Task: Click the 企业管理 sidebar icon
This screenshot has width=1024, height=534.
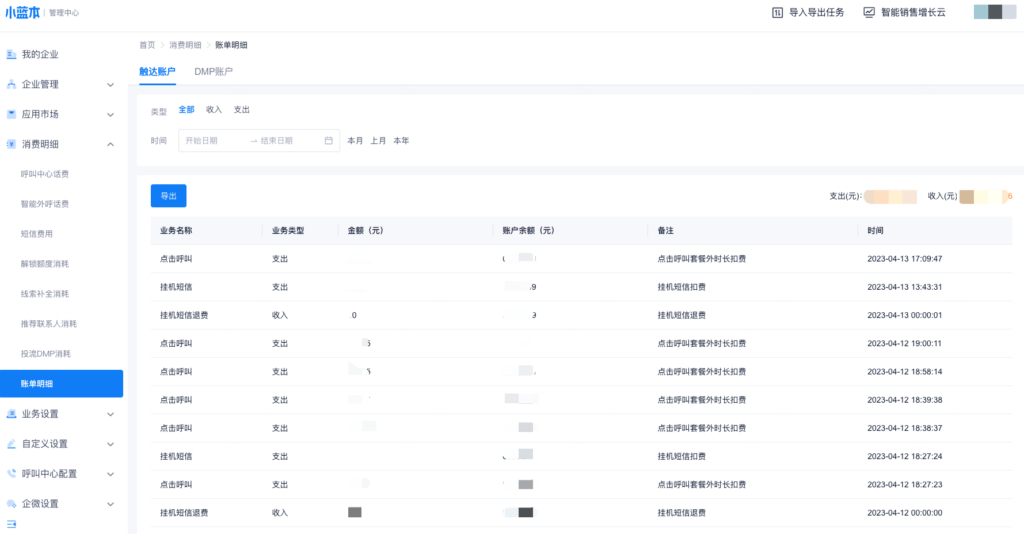Action: tap(12, 84)
